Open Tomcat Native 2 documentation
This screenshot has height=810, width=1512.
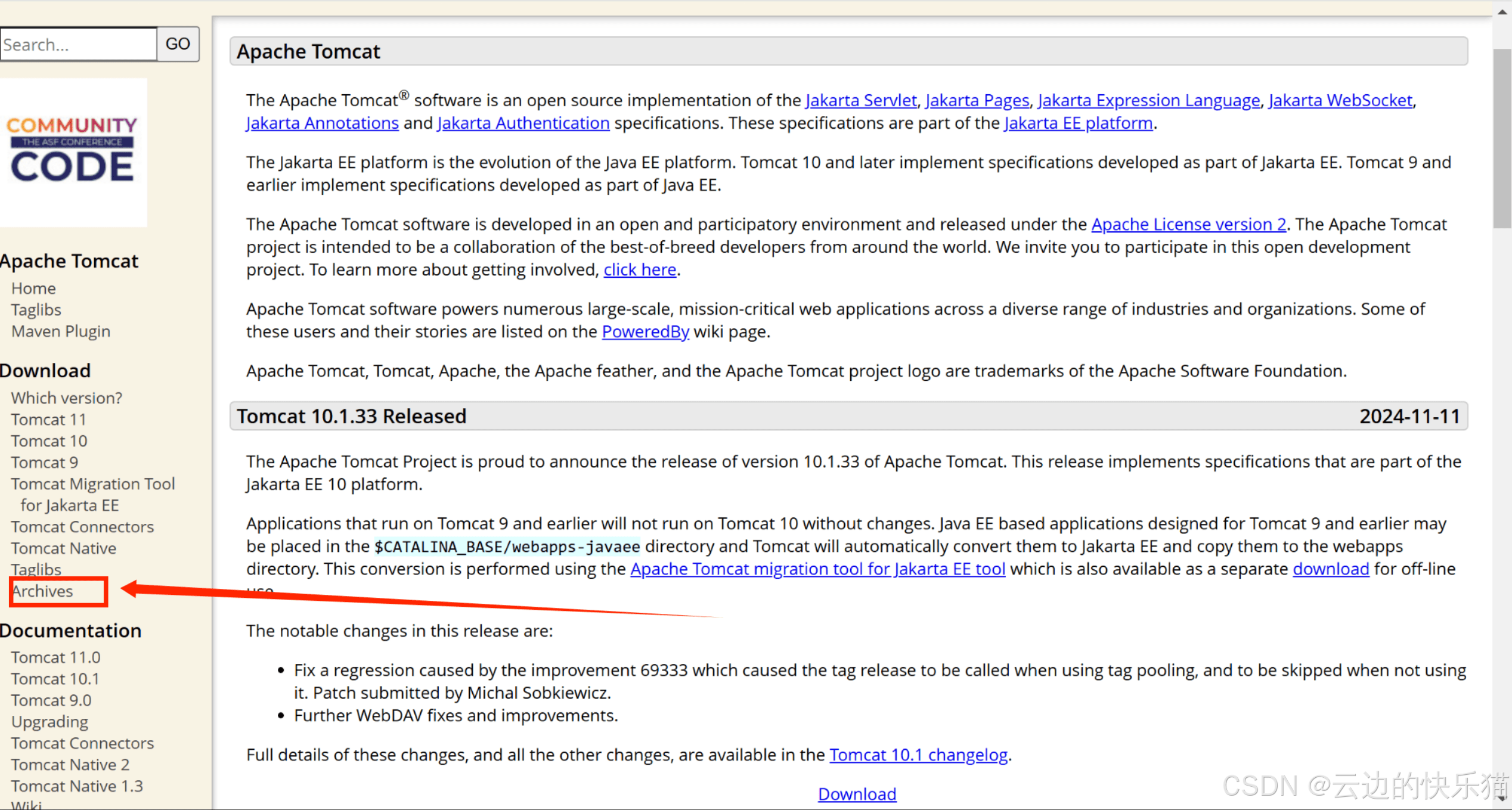[70, 765]
